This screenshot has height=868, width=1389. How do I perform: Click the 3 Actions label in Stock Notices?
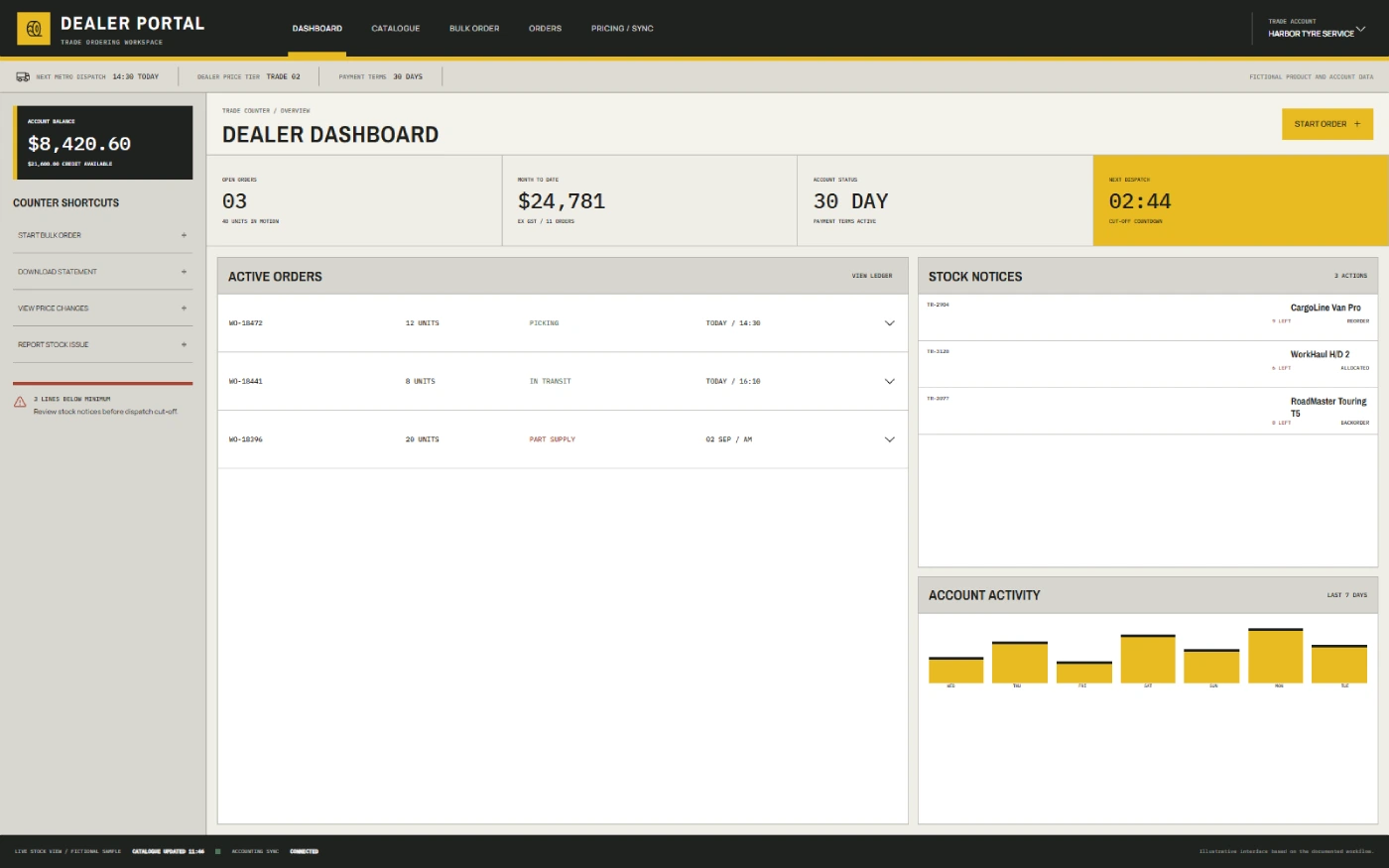[1350, 276]
